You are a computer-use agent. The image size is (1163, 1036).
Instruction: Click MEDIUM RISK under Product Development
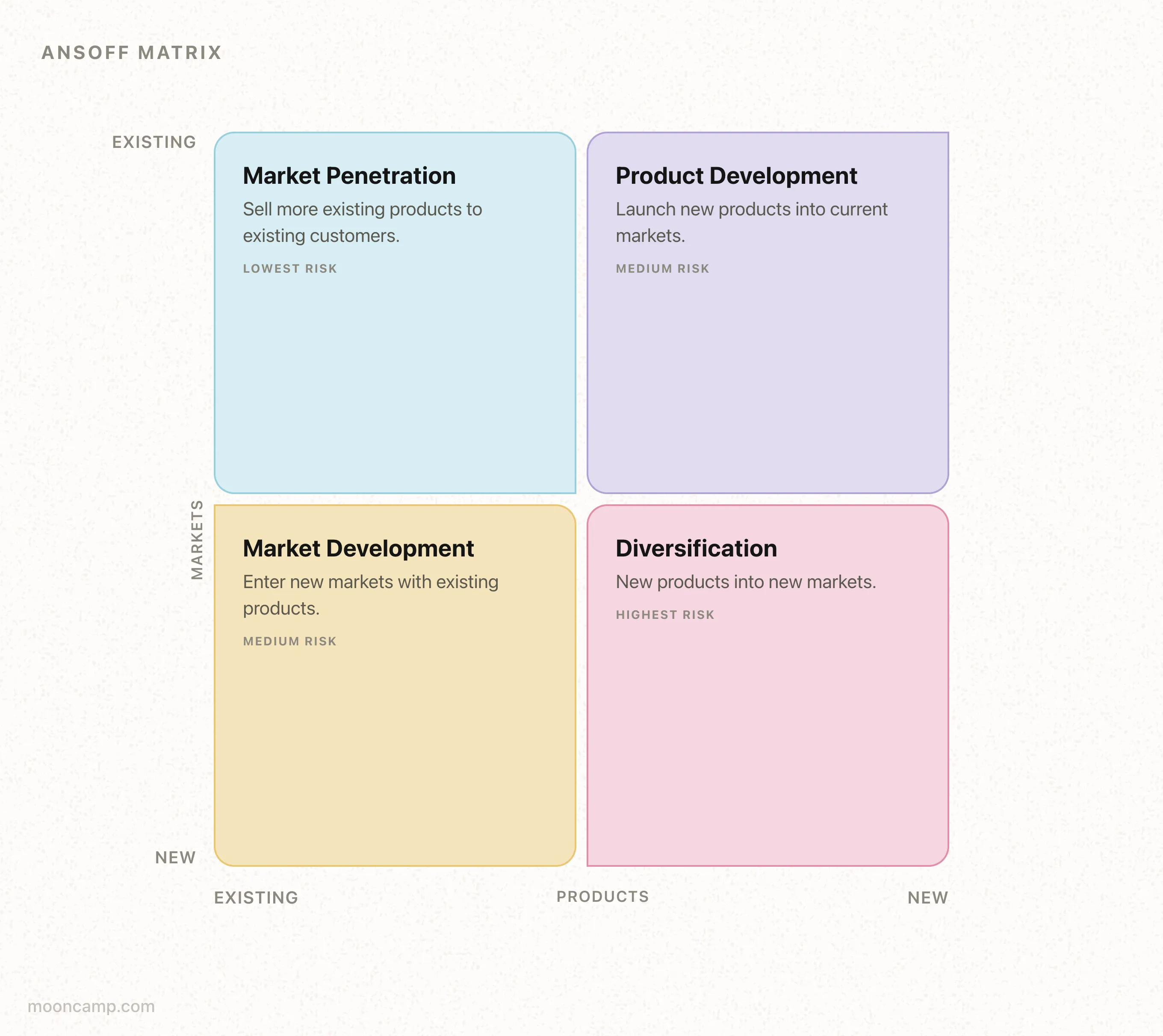(x=662, y=268)
